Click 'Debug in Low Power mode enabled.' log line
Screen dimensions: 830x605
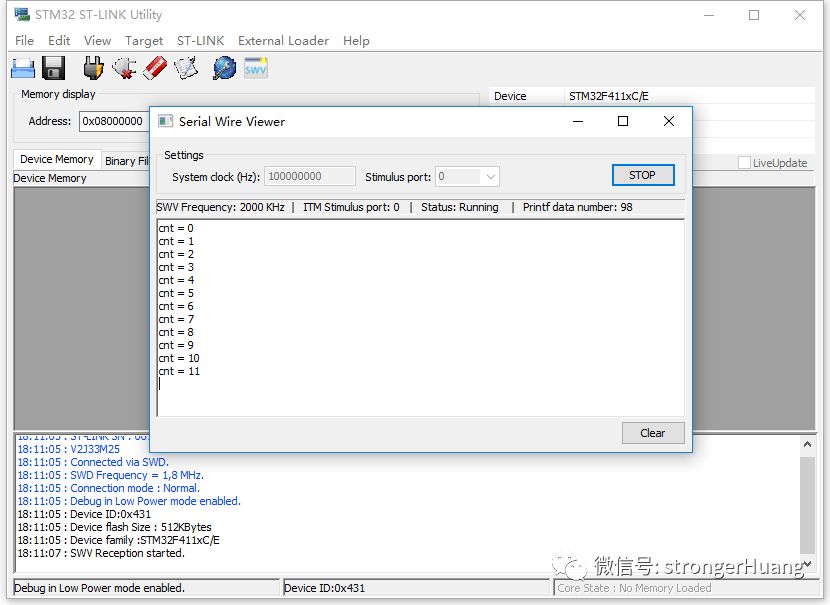coord(129,501)
